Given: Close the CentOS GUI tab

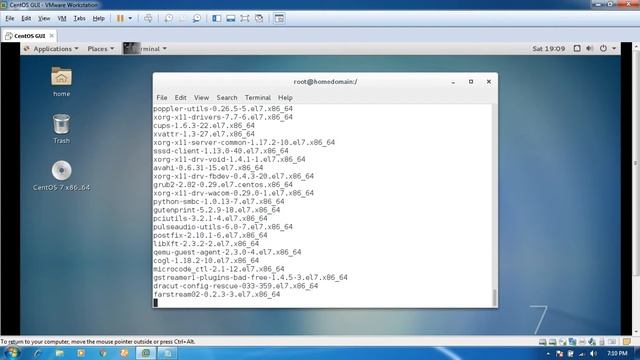Looking at the screenshot, I should (x=51, y=36).
